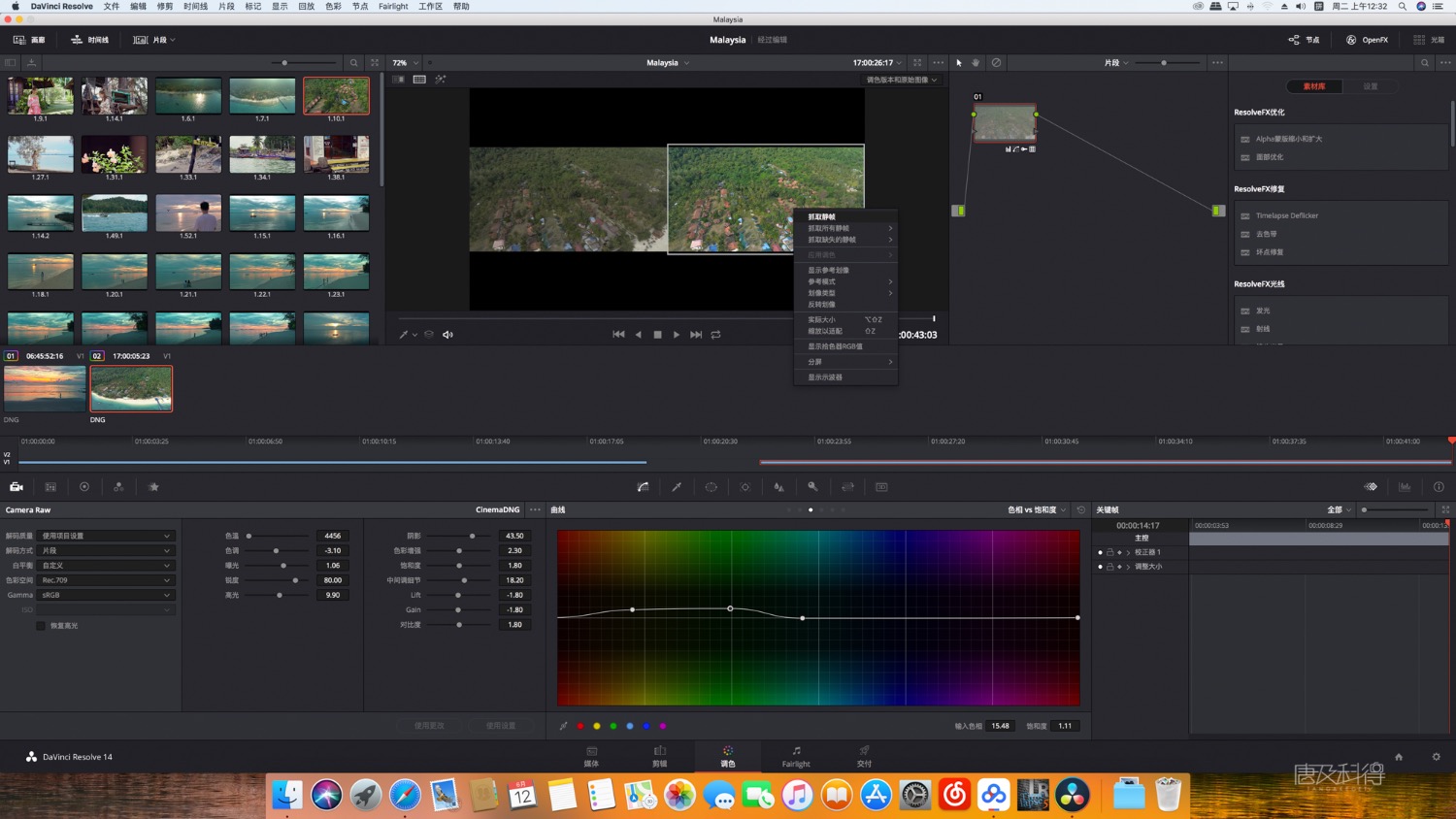Image resolution: width=1456 pixels, height=819 pixels.
Task: Open the Color Wheels palette icon
Action: click(x=84, y=487)
